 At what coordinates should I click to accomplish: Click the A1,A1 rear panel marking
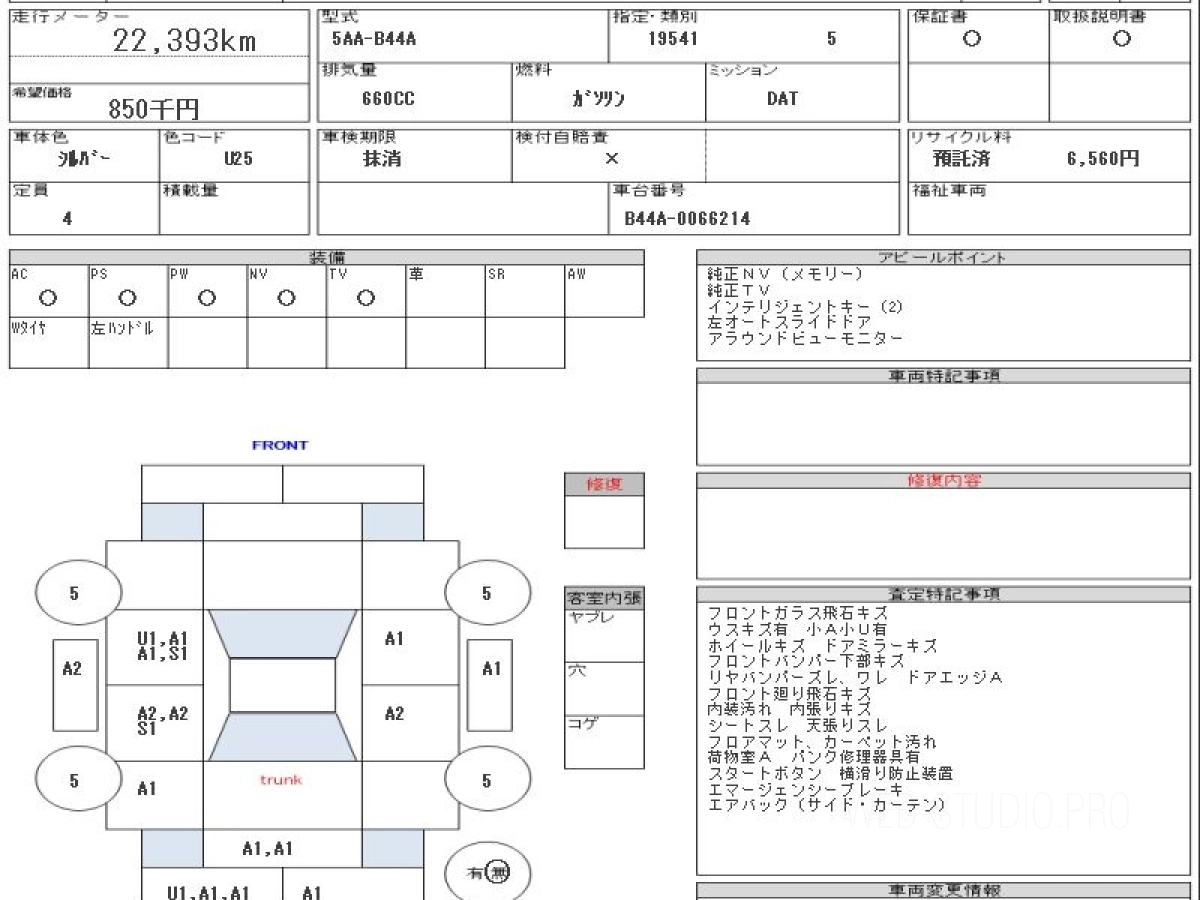267,849
